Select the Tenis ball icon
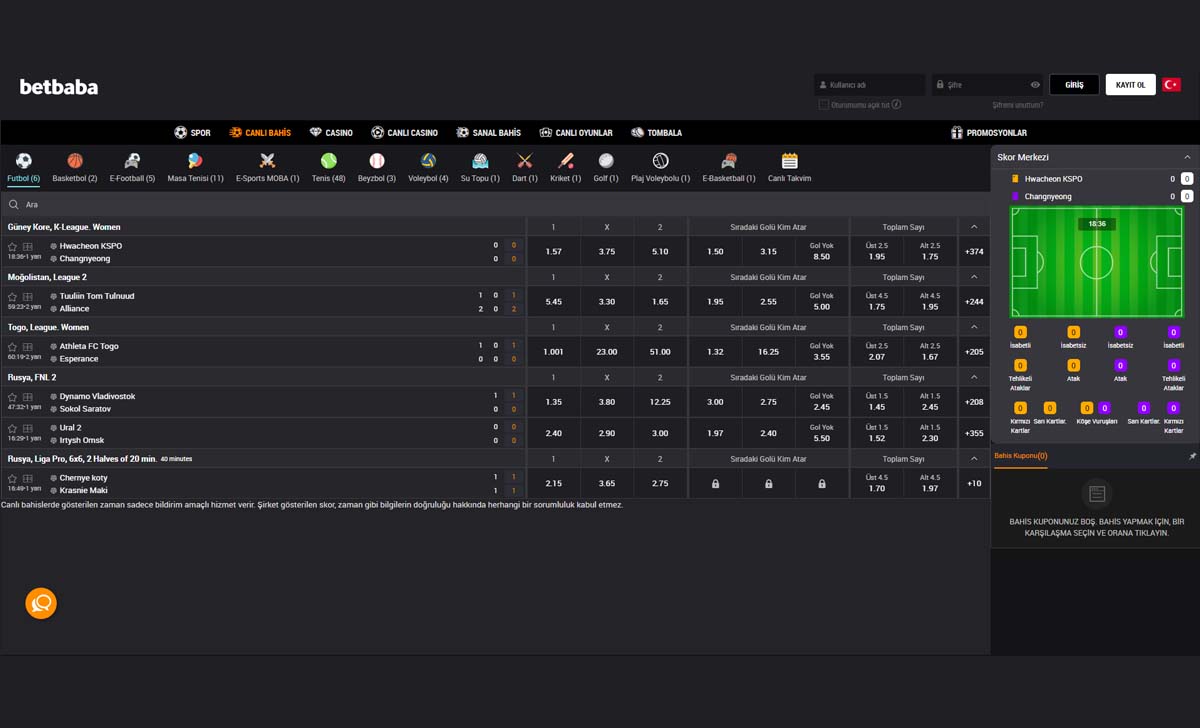This screenshot has height=728, width=1200. [x=329, y=160]
